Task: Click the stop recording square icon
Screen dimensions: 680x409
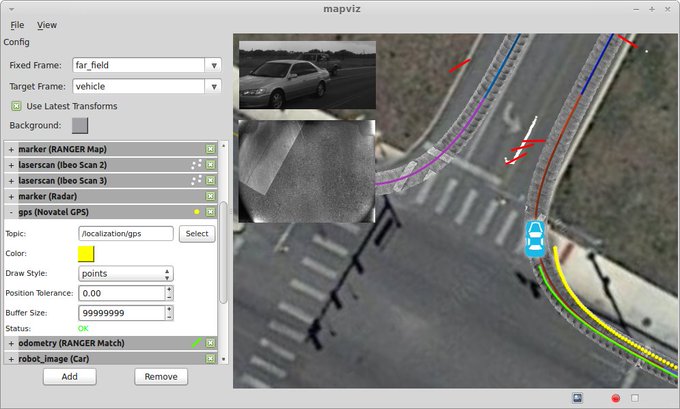Action: [634, 398]
